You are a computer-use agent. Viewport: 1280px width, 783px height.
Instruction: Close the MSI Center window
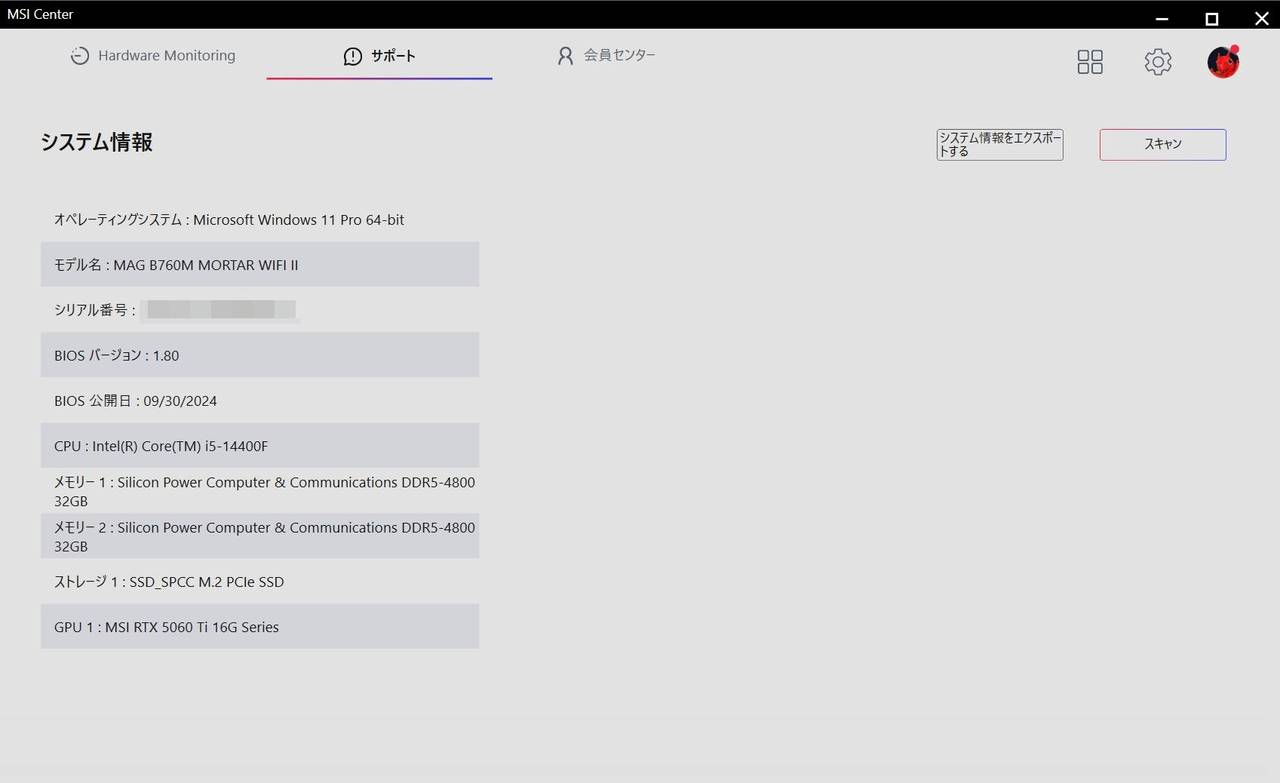(x=1261, y=18)
